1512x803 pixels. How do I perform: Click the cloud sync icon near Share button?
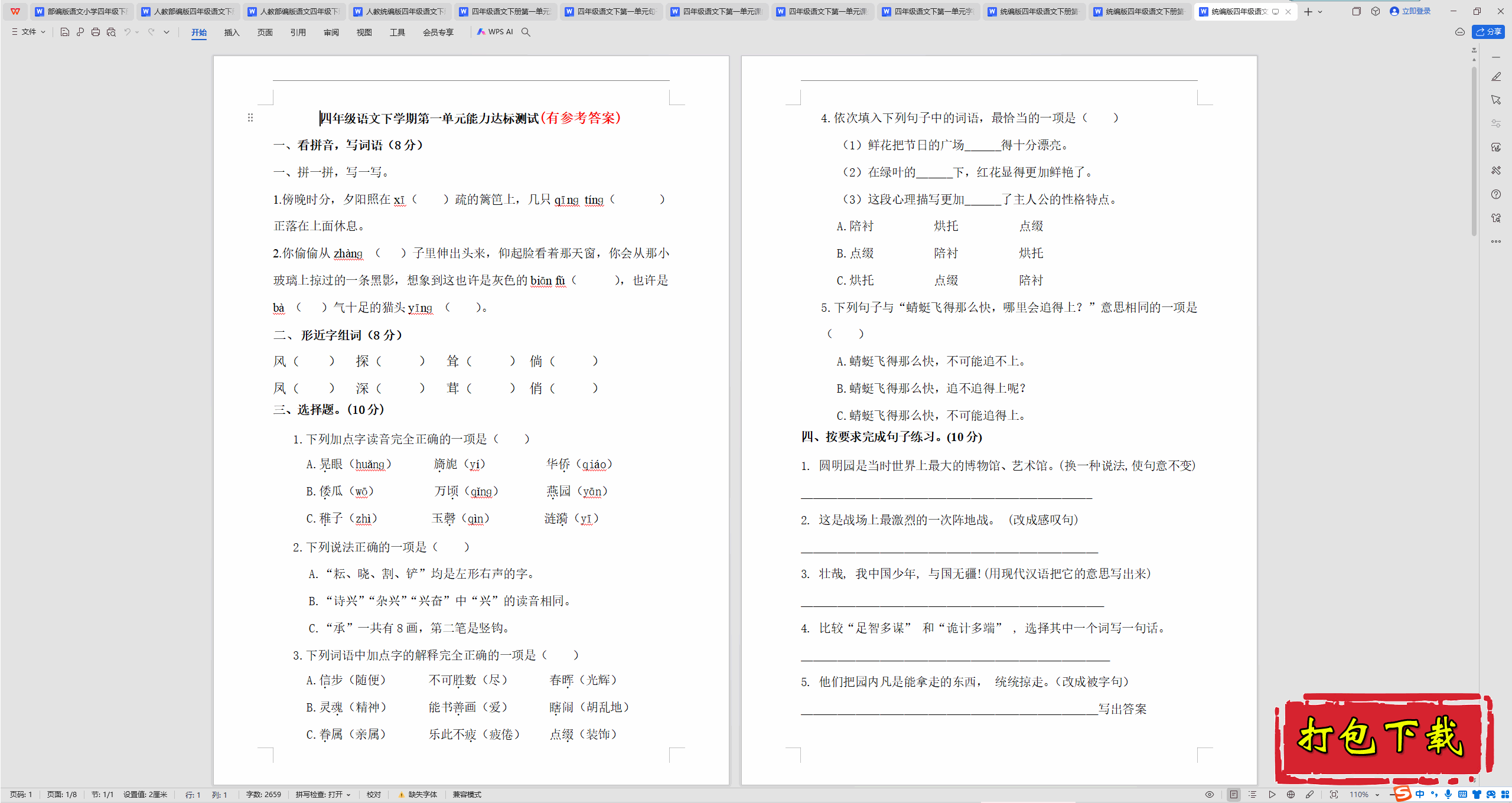pyautogui.click(x=1460, y=32)
